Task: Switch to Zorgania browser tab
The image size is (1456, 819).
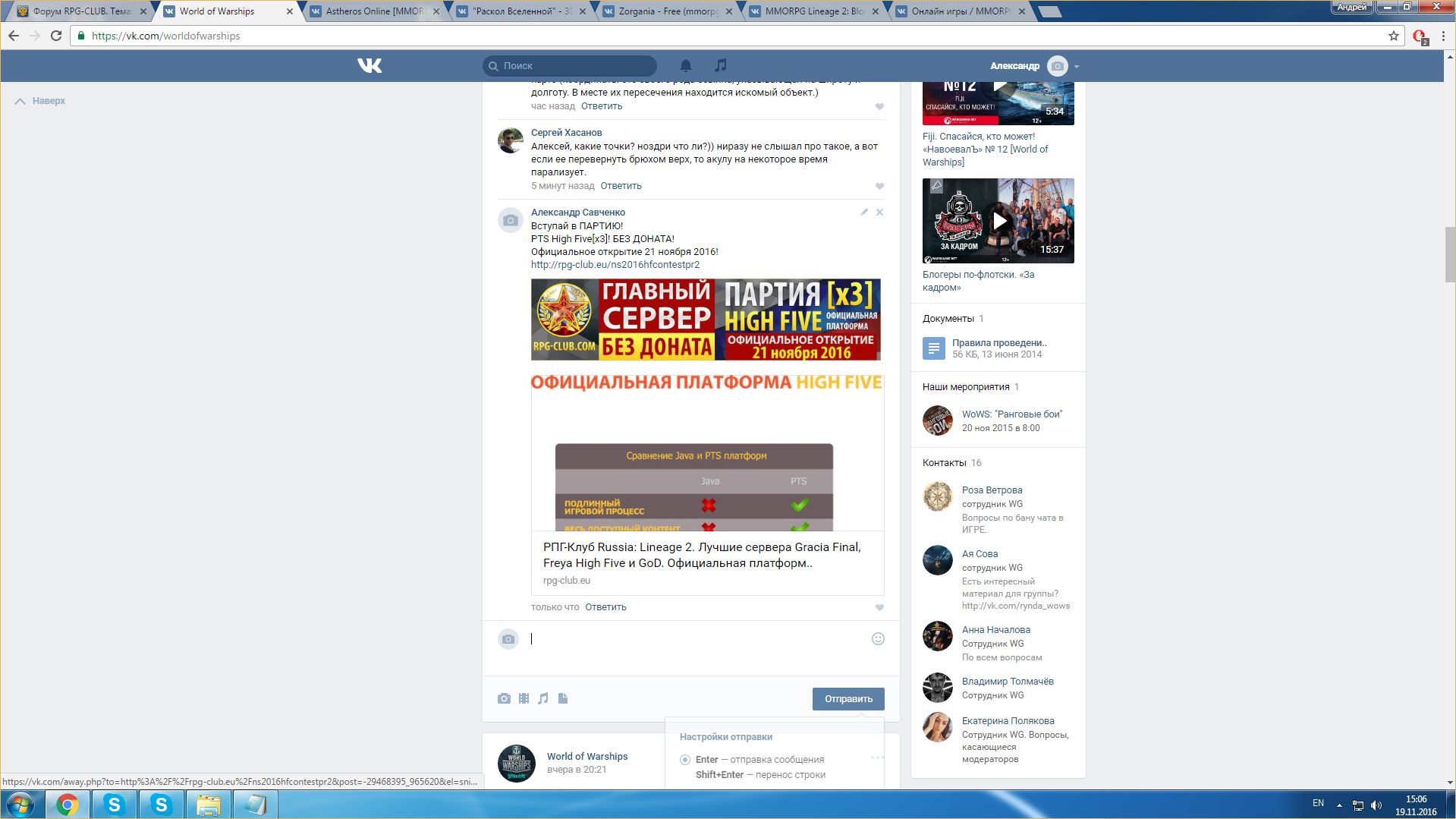Action: pos(668,11)
